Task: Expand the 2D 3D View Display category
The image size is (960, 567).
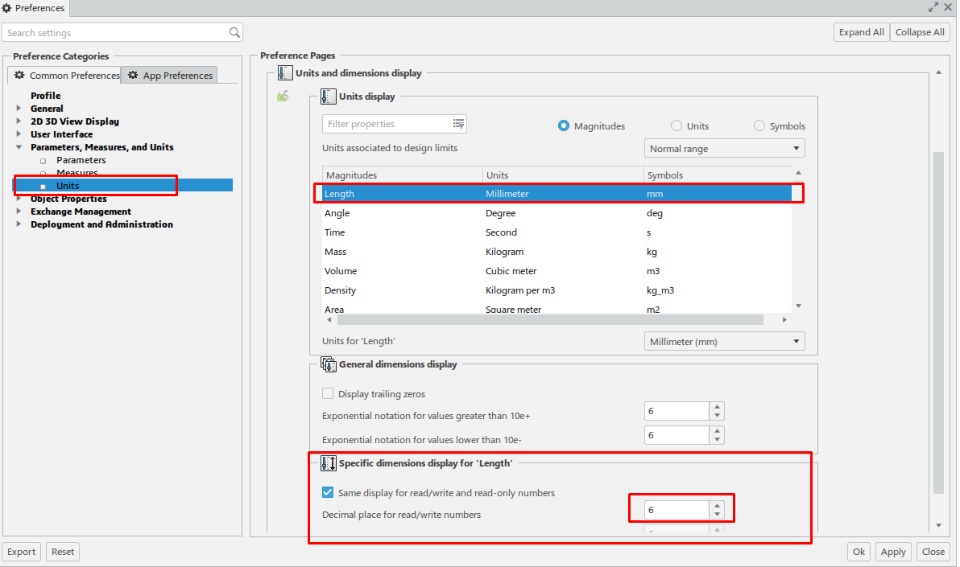Action: 18,121
